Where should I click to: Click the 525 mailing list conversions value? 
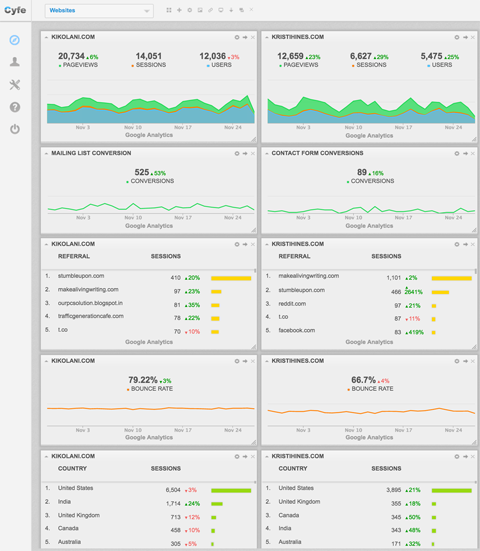142,172
